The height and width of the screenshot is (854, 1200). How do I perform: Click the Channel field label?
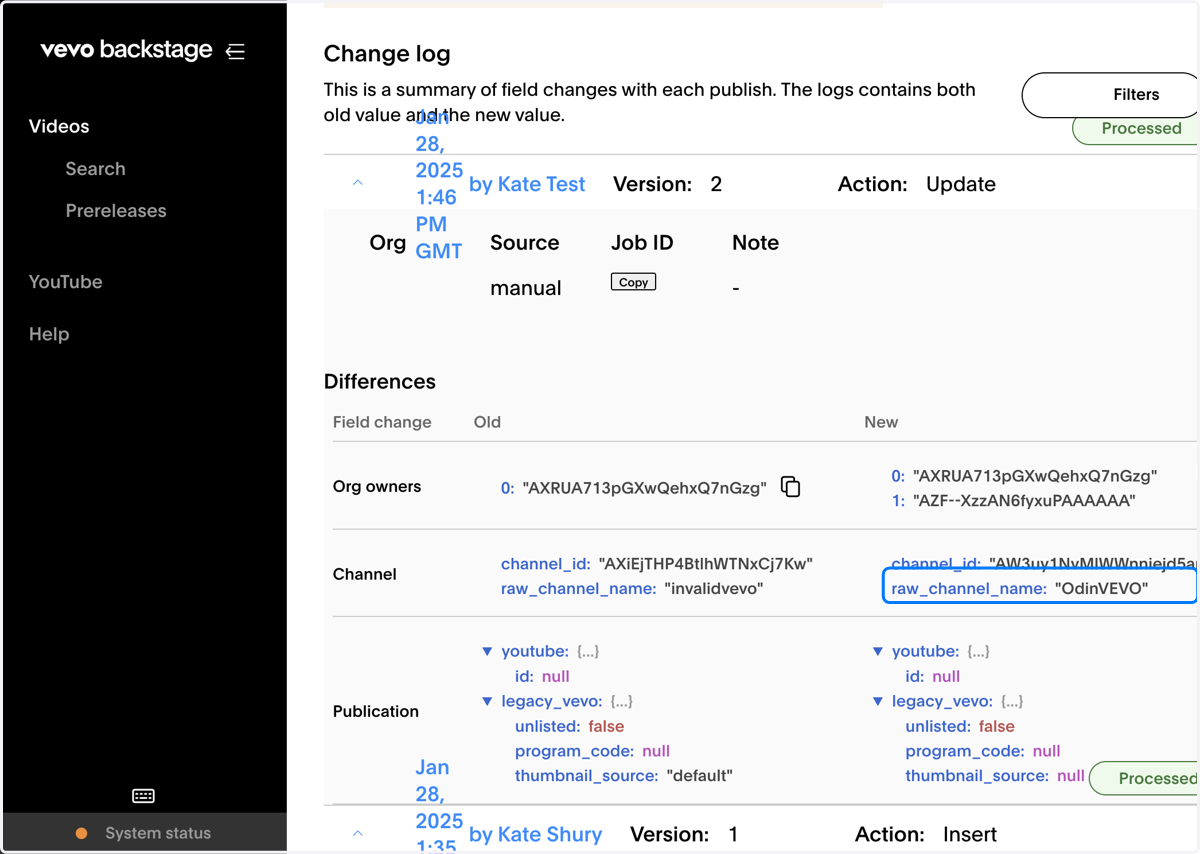(365, 574)
